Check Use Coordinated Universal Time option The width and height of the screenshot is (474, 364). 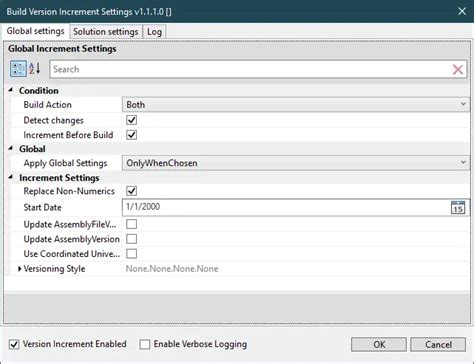pos(132,254)
